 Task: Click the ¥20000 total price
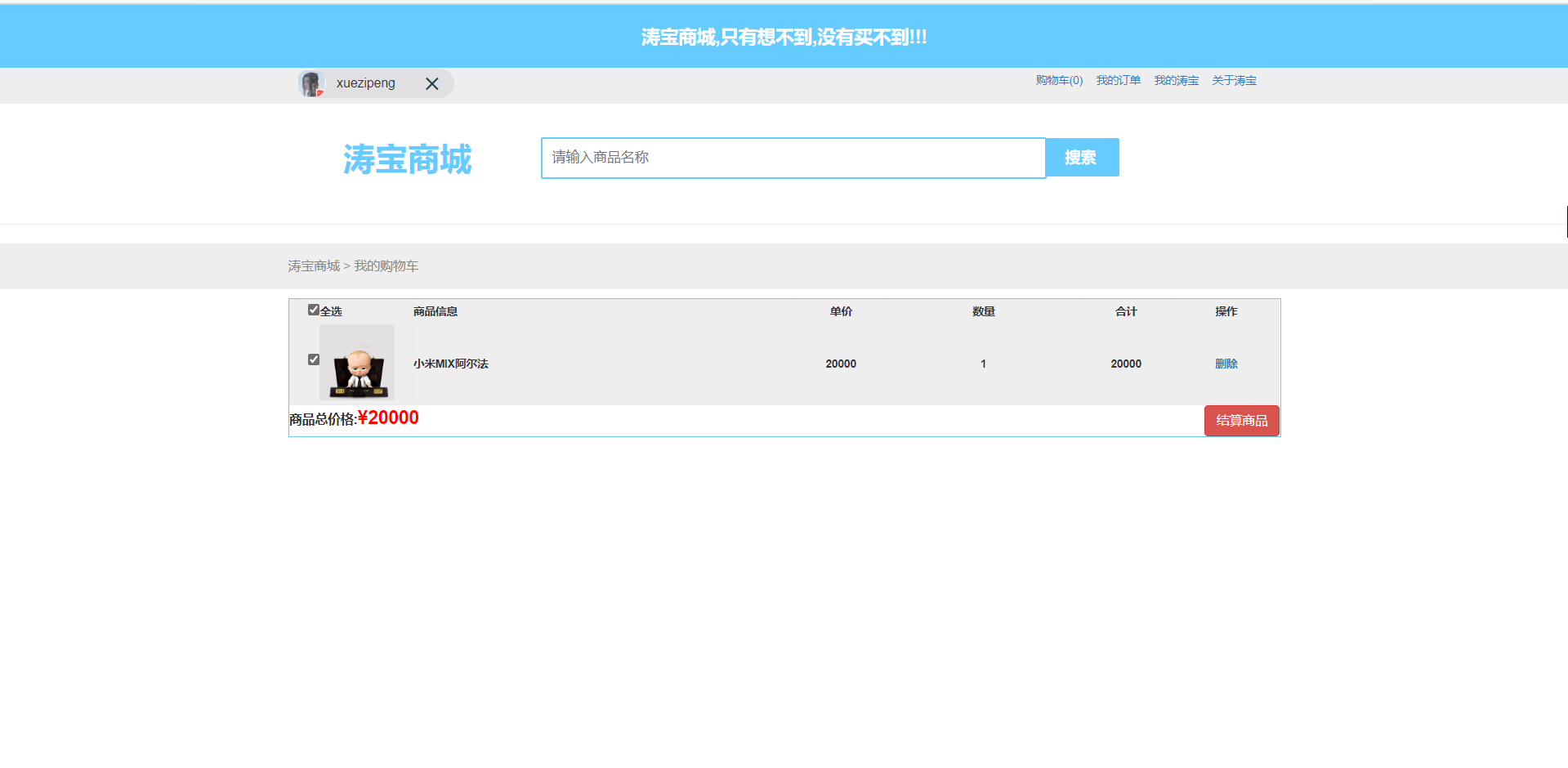(x=388, y=417)
